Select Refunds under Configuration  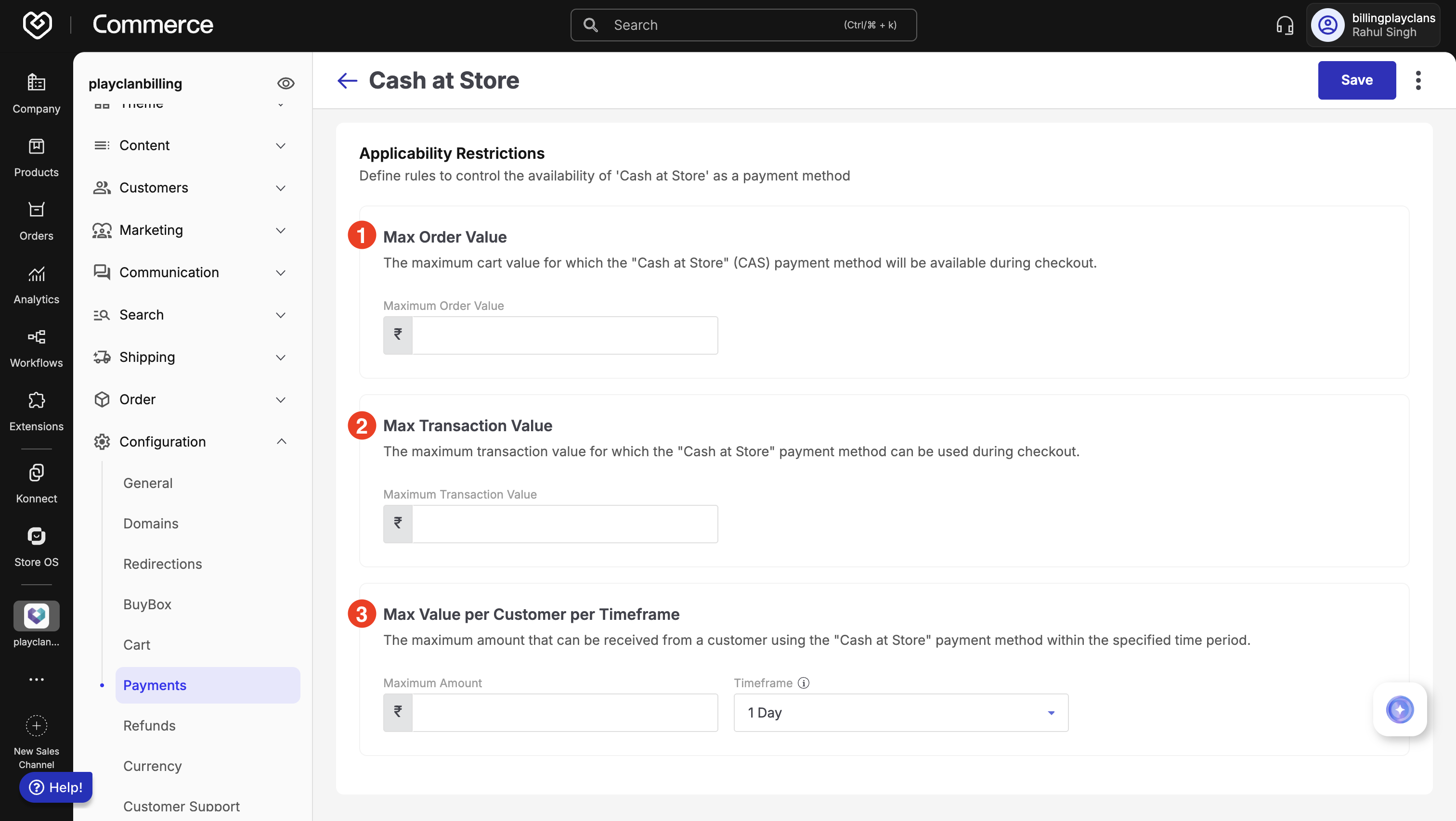tap(149, 726)
